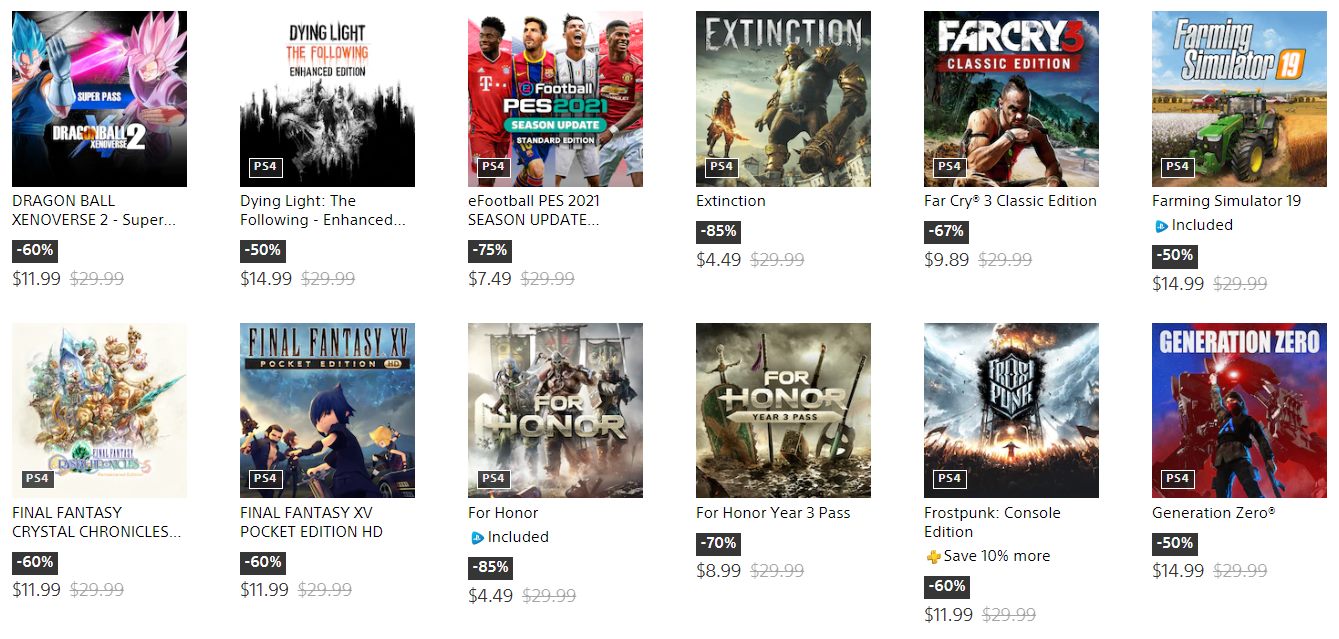The image size is (1339, 639).
Task: Click the -70% badge for Year 3 Pass
Action: coord(718,543)
